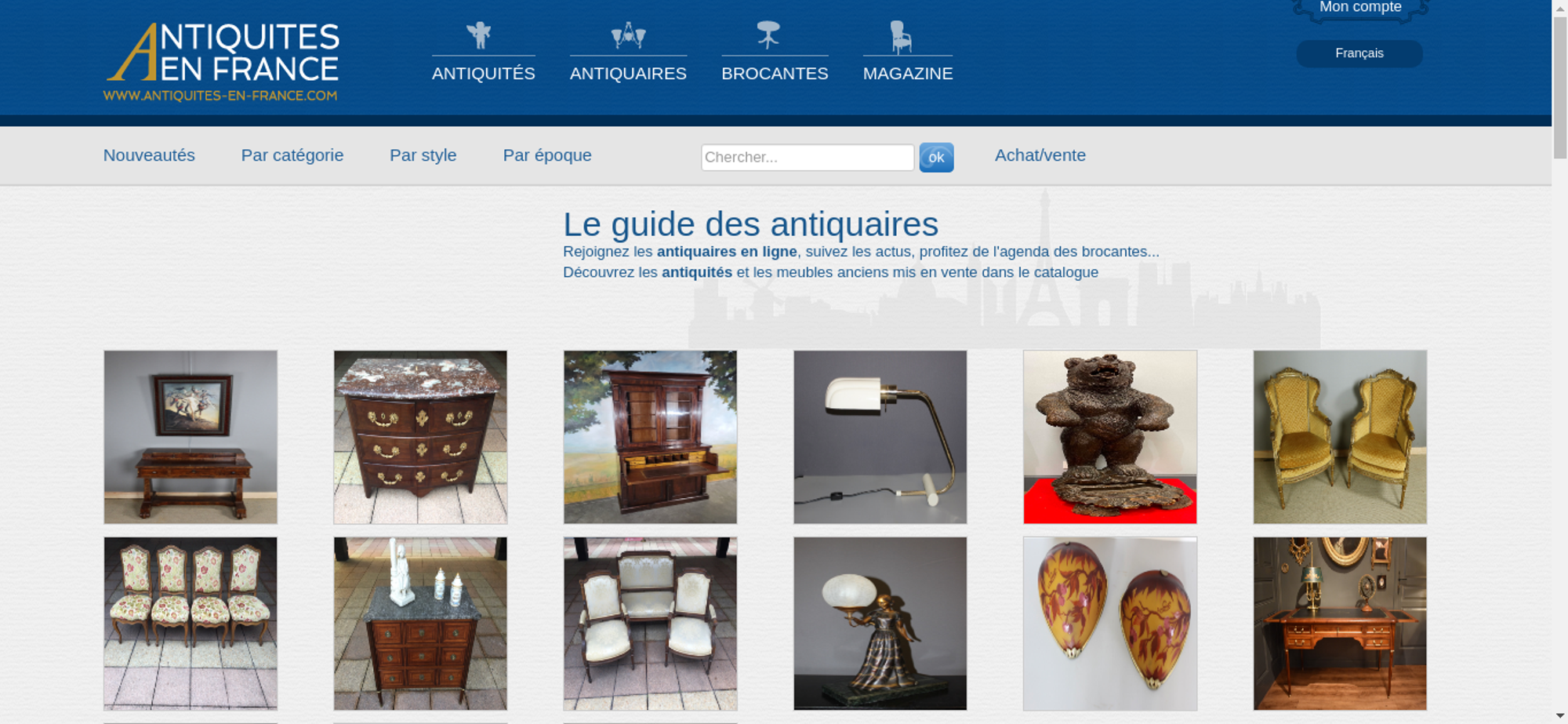This screenshot has height=724, width=1568.
Task: Open the carved bear sculpture thumbnail
Action: [1109, 437]
